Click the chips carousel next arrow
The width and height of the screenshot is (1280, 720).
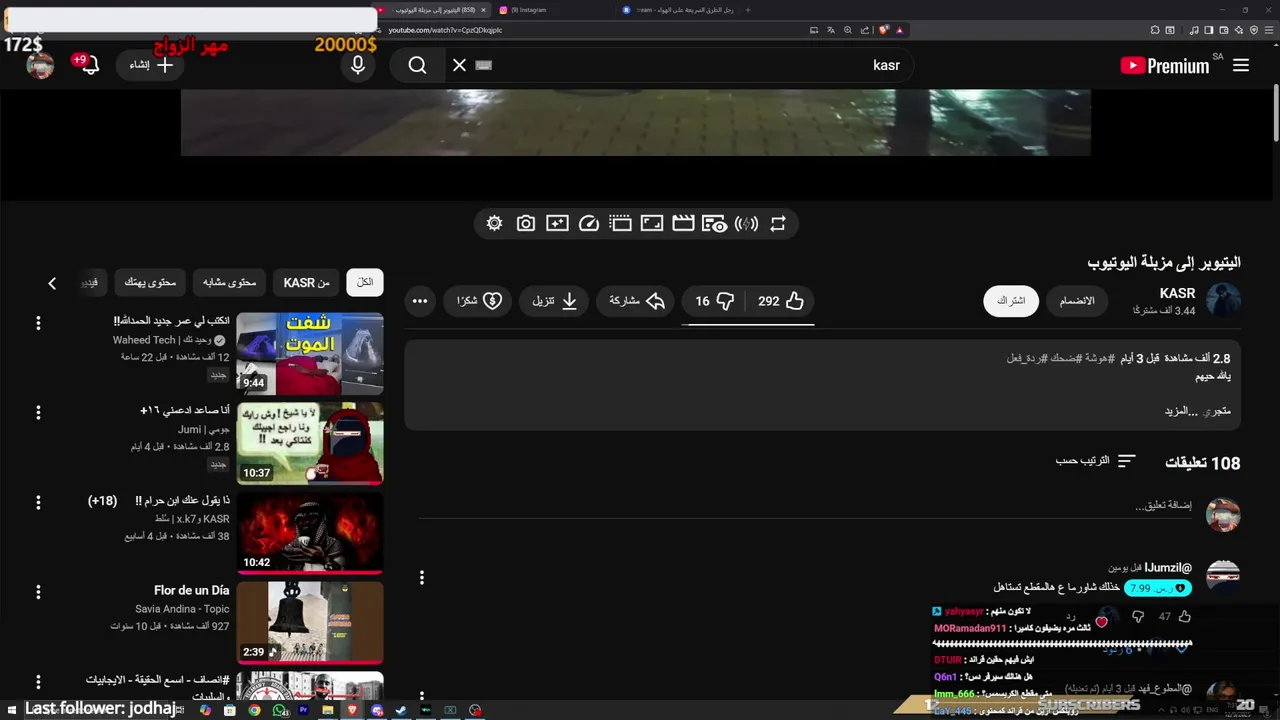pos(52,283)
